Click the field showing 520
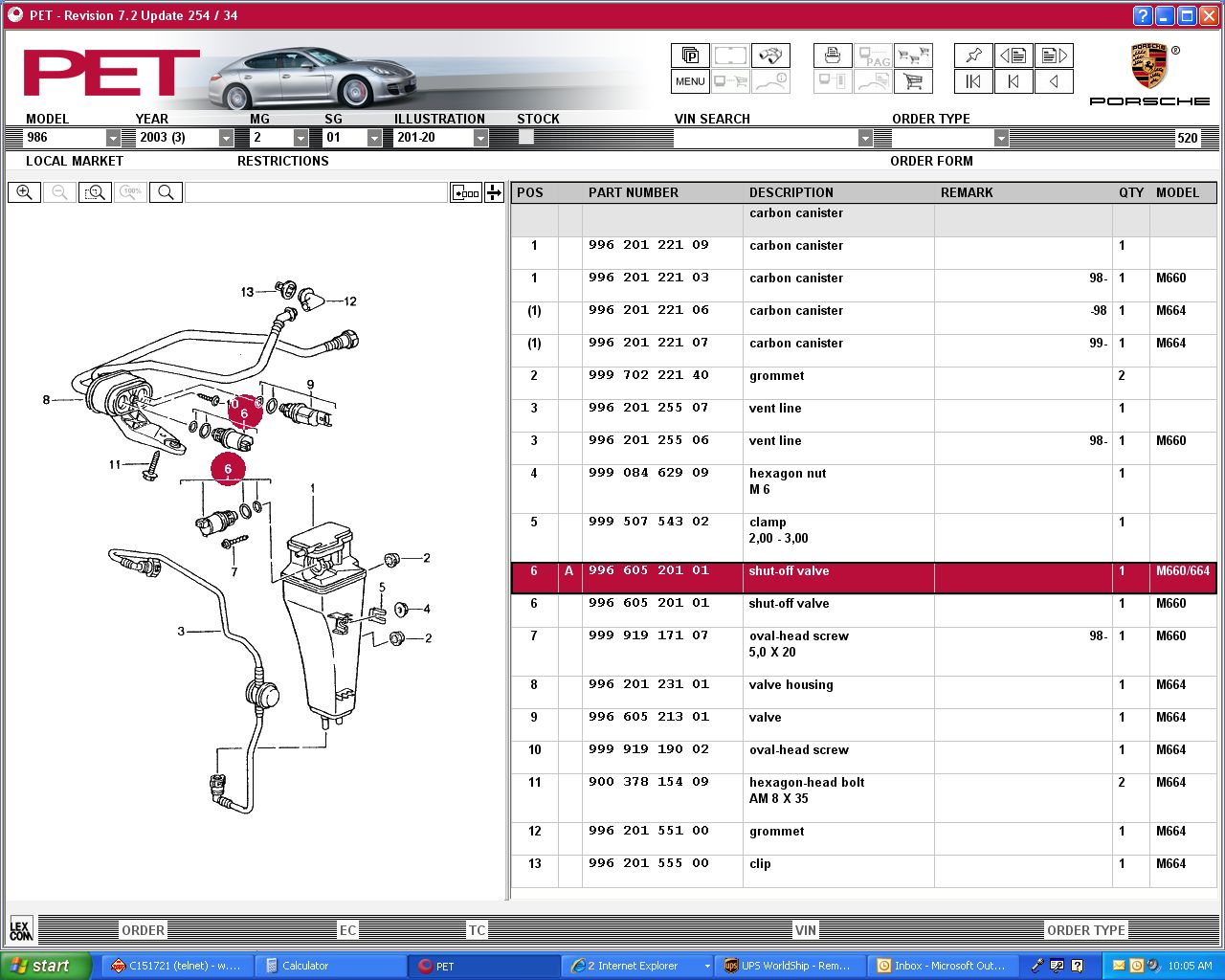Viewport: 1225px width, 980px height. [1187, 138]
